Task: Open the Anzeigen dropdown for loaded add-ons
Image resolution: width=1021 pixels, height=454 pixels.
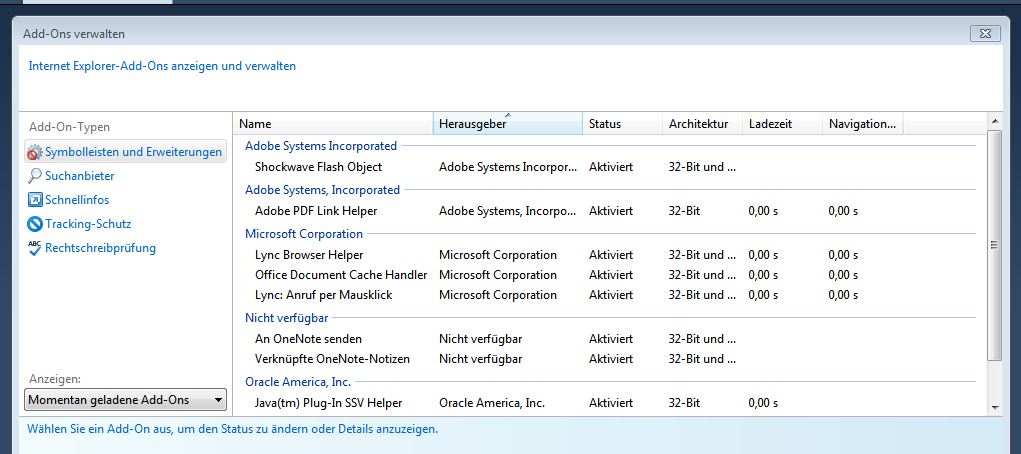Action: click(x=126, y=400)
